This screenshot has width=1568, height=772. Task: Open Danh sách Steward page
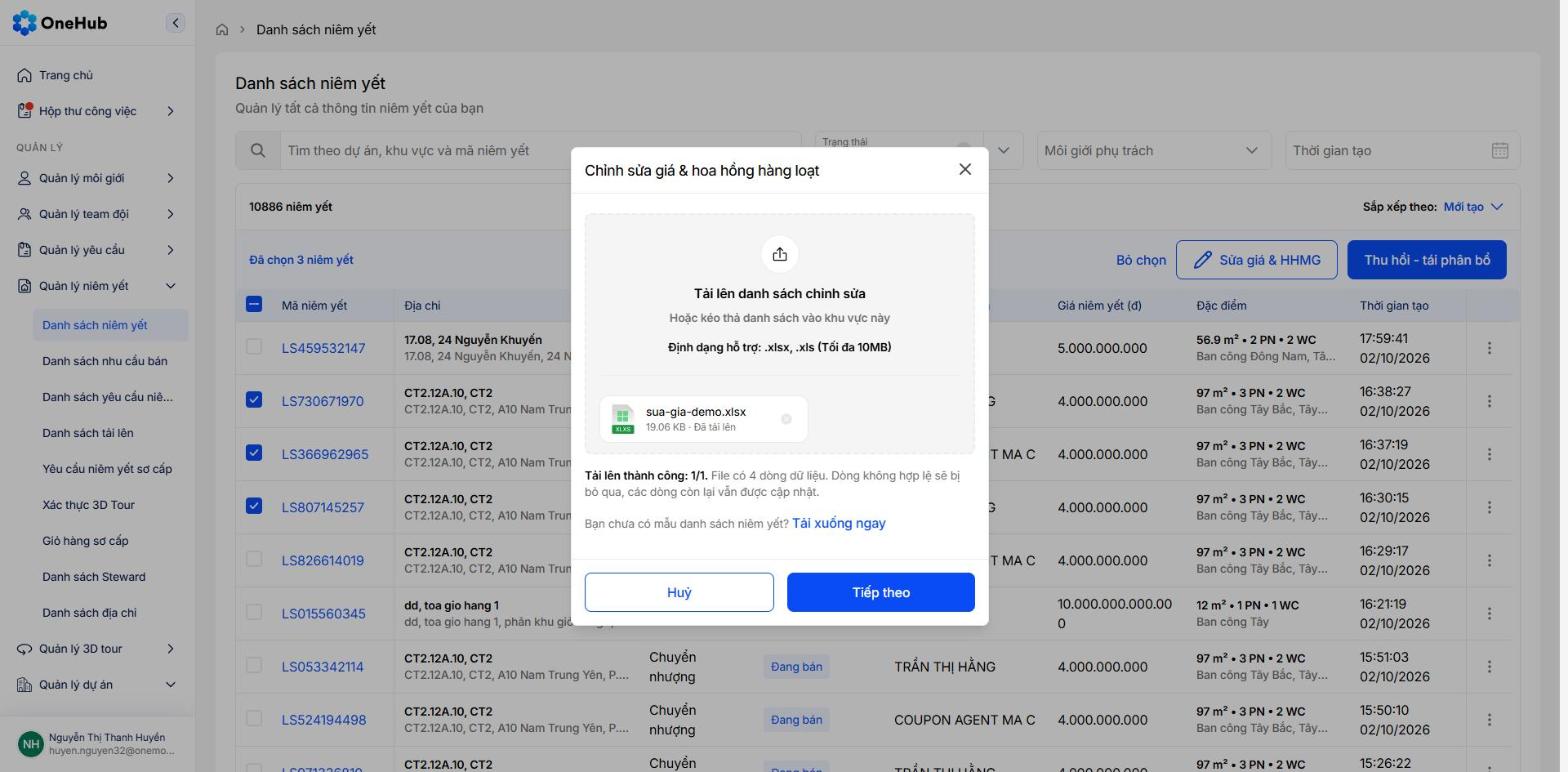[94, 577]
